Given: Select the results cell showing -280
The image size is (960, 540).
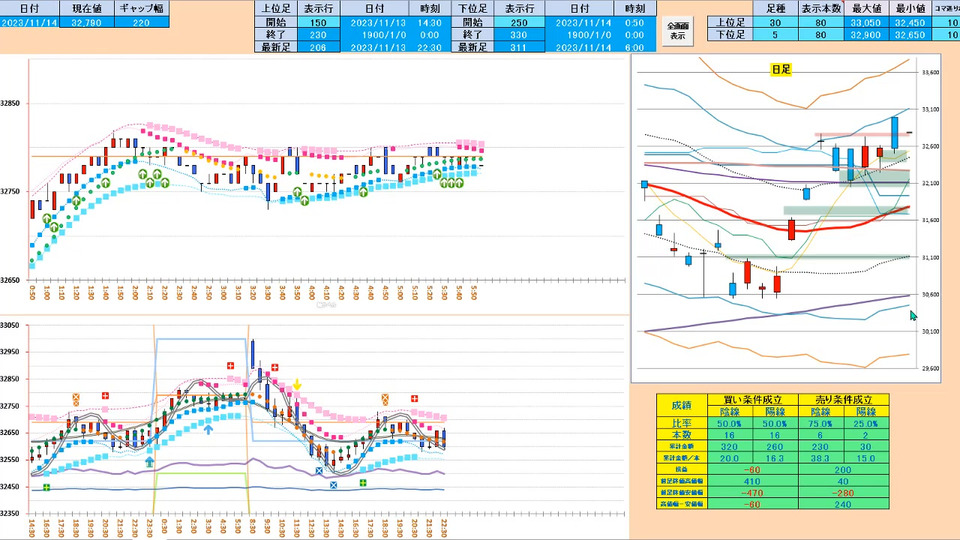Looking at the screenshot, I should [843, 492].
